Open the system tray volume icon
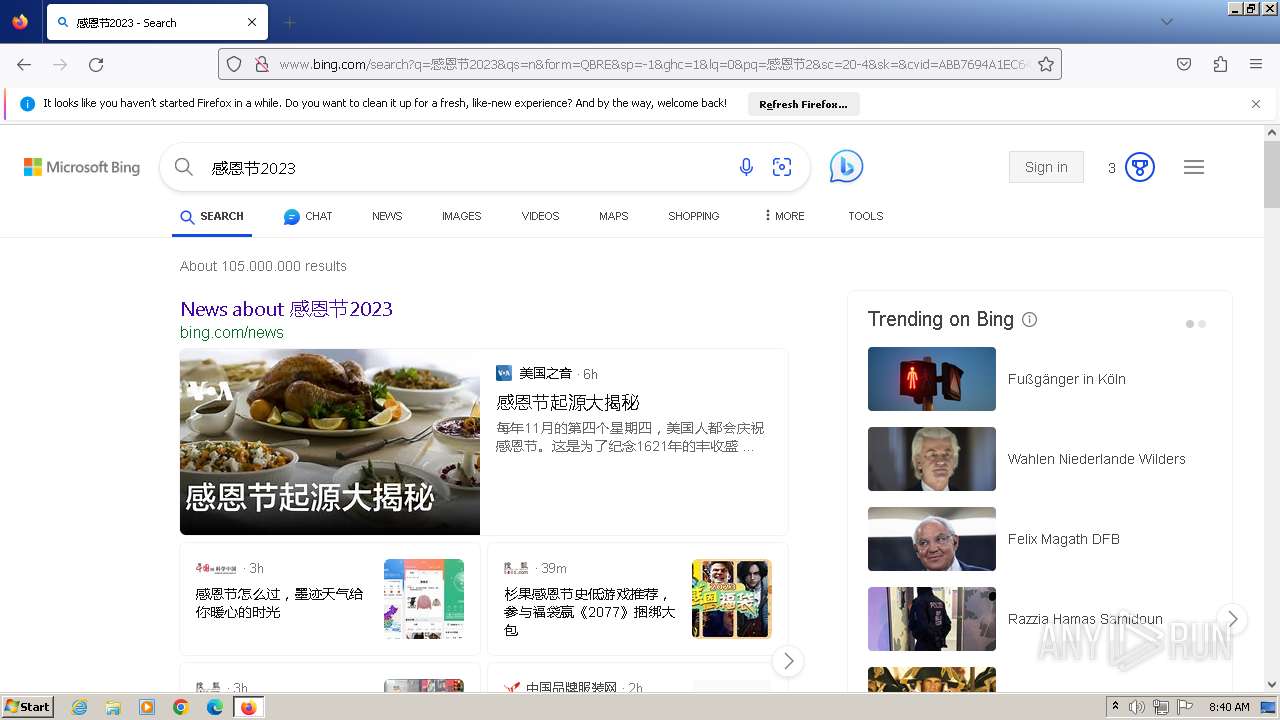Screen dimensions: 1280x720 1137,707
